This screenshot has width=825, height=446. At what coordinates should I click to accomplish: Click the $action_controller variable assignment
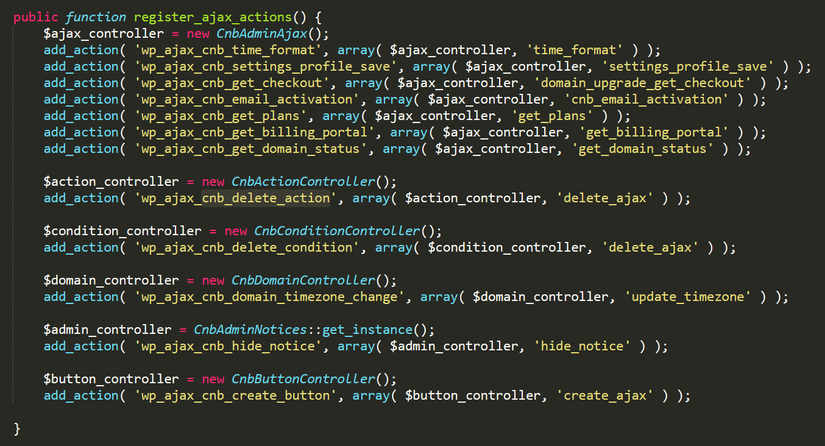pyautogui.click(x=111, y=181)
